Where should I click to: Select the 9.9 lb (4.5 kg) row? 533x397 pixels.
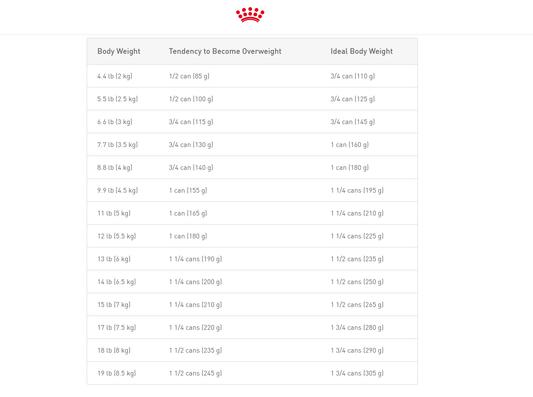(252, 190)
